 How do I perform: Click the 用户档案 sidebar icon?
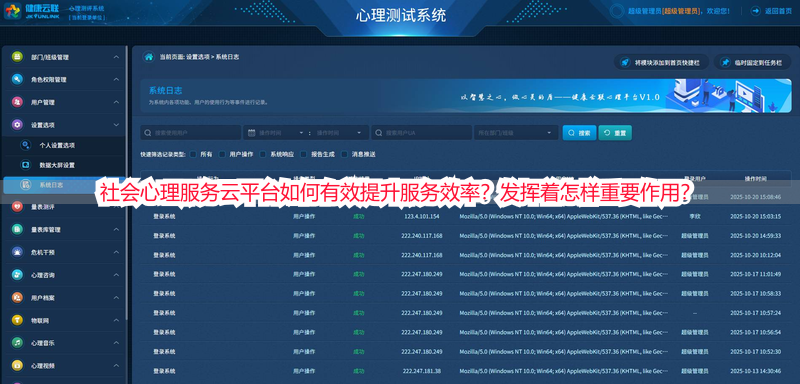coord(17,297)
